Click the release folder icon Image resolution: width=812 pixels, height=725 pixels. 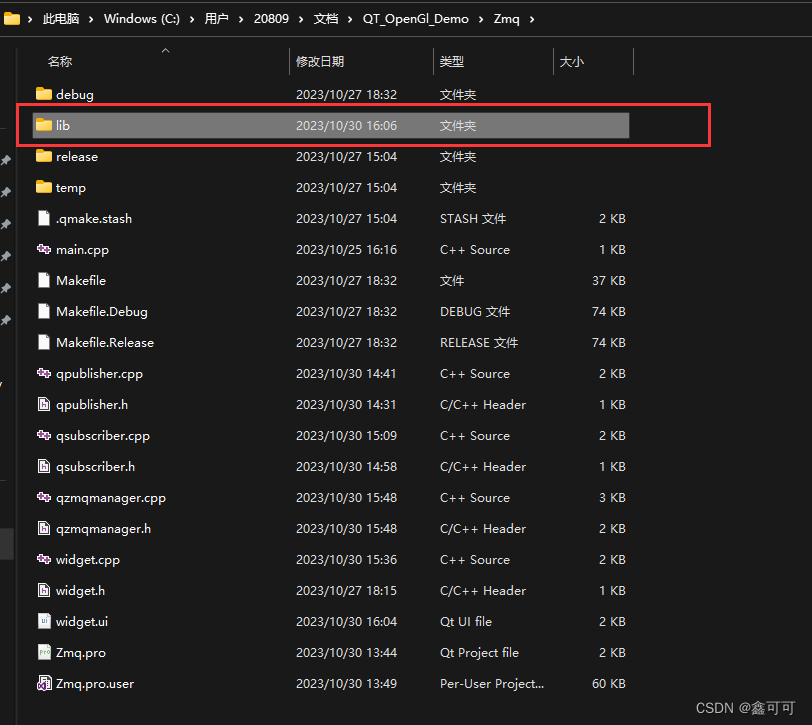point(44,156)
